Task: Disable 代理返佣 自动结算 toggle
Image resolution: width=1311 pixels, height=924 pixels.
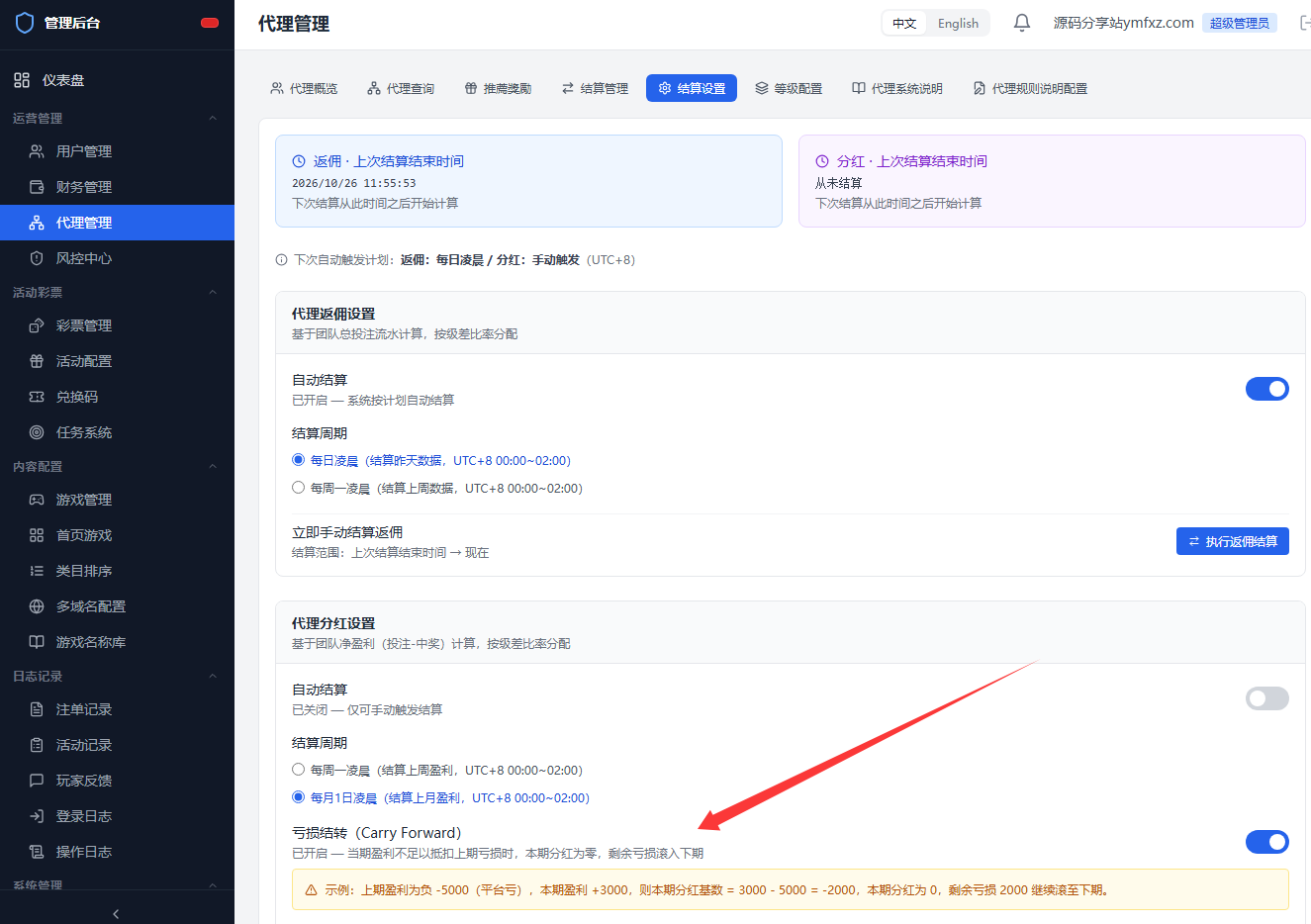Action: pos(1266,389)
